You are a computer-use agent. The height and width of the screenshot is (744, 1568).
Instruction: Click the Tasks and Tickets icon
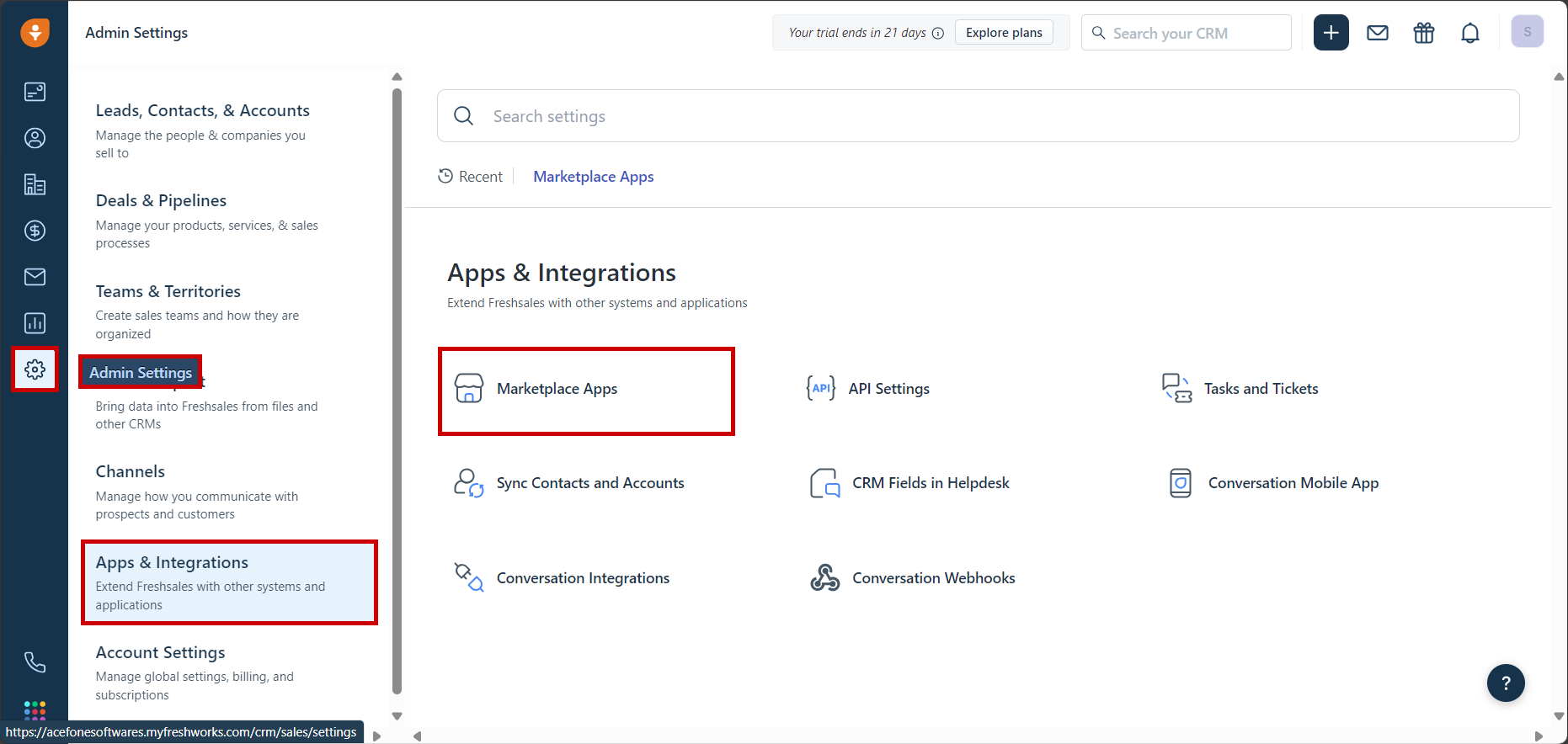tap(1176, 388)
